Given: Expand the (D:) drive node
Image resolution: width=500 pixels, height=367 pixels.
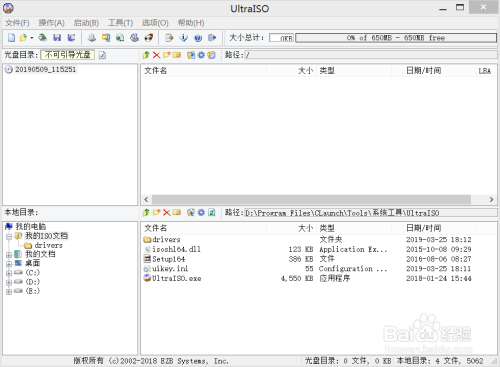Looking at the screenshot, I should (9, 282).
